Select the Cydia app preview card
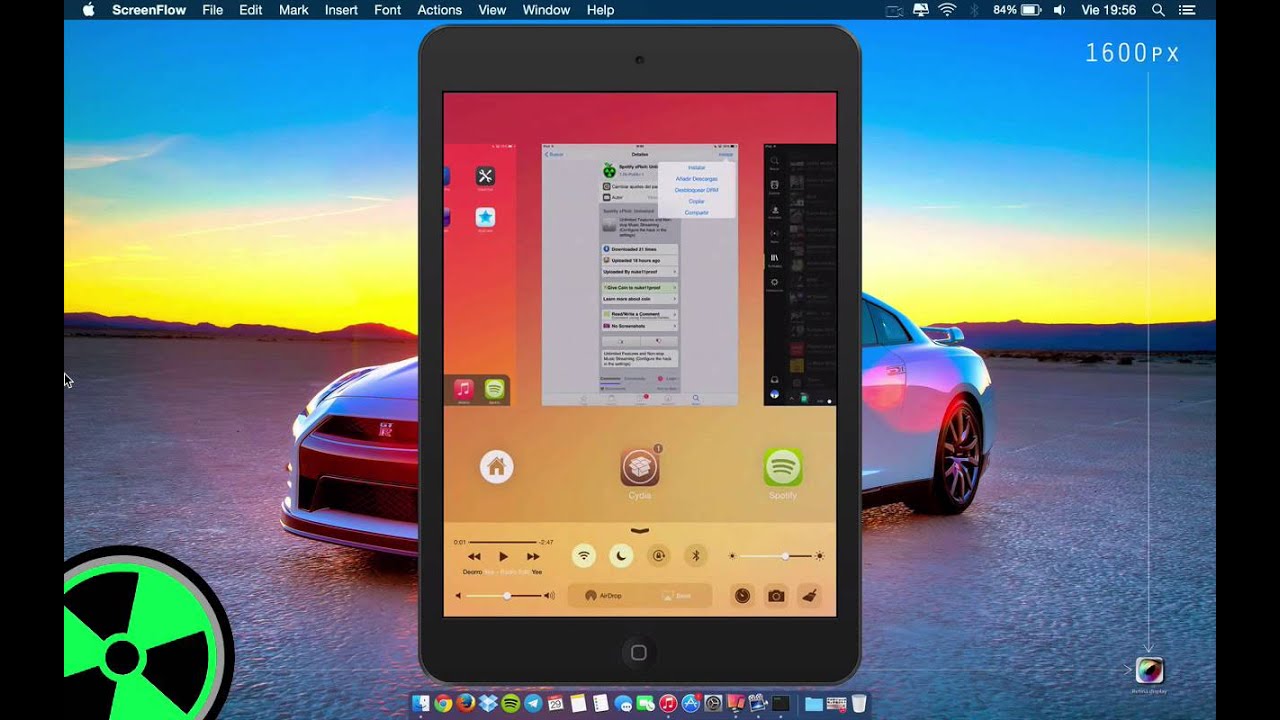Image resolution: width=1280 pixels, height=720 pixels. [640, 275]
